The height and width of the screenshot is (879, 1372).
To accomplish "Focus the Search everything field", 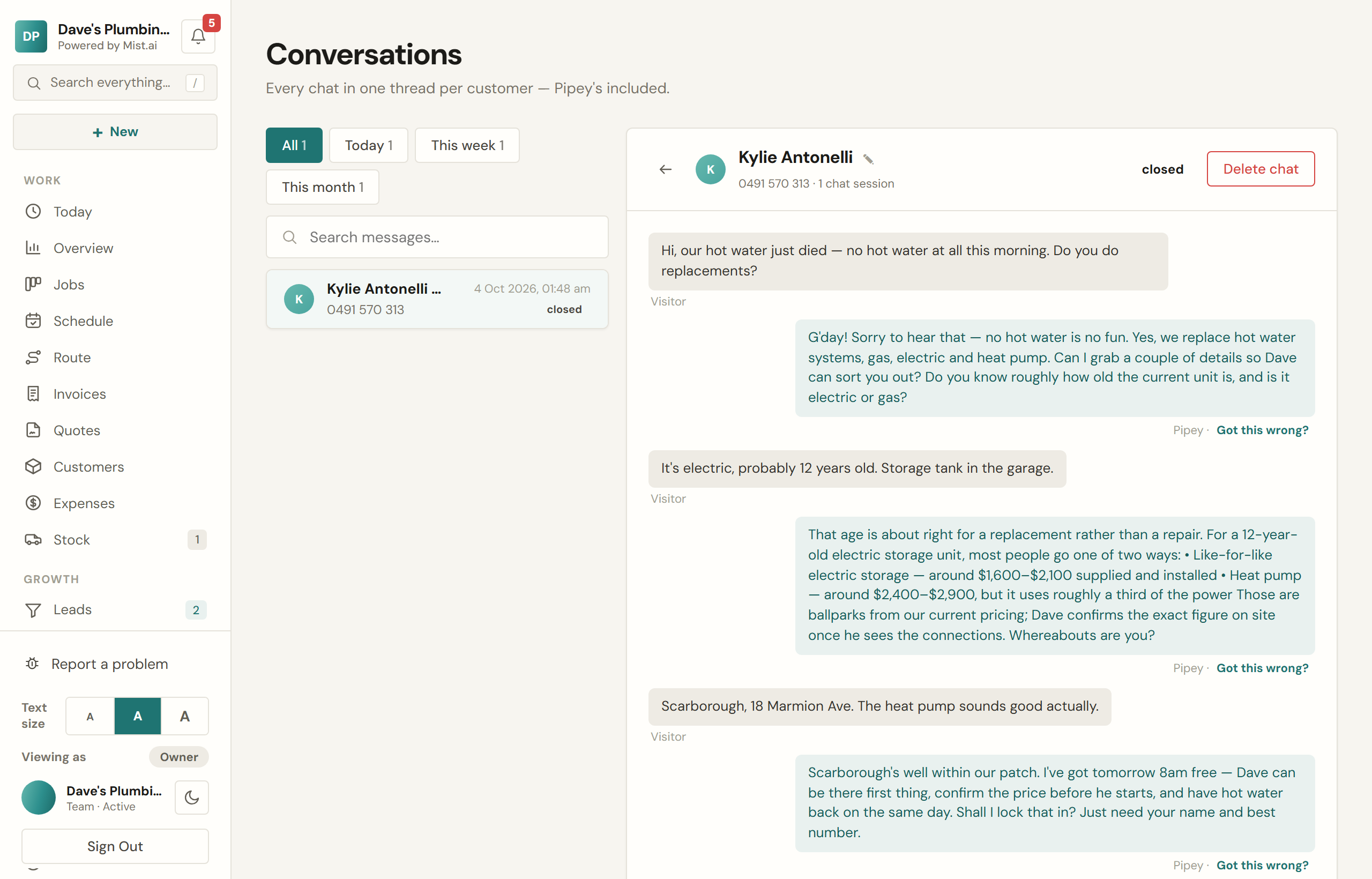I will pyautogui.click(x=115, y=83).
